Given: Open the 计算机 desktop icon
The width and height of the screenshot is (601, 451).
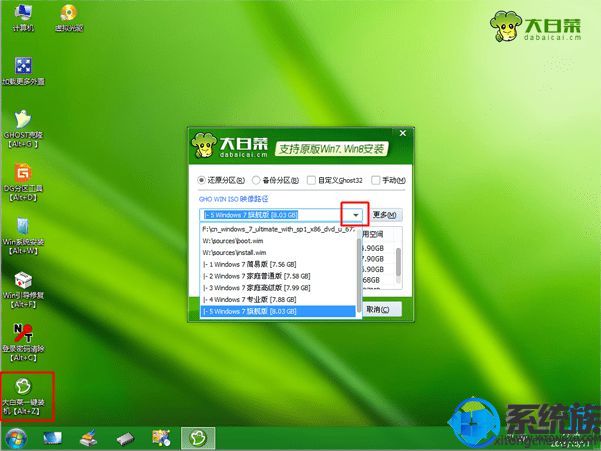Looking at the screenshot, I should pyautogui.click(x=23, y=18).
